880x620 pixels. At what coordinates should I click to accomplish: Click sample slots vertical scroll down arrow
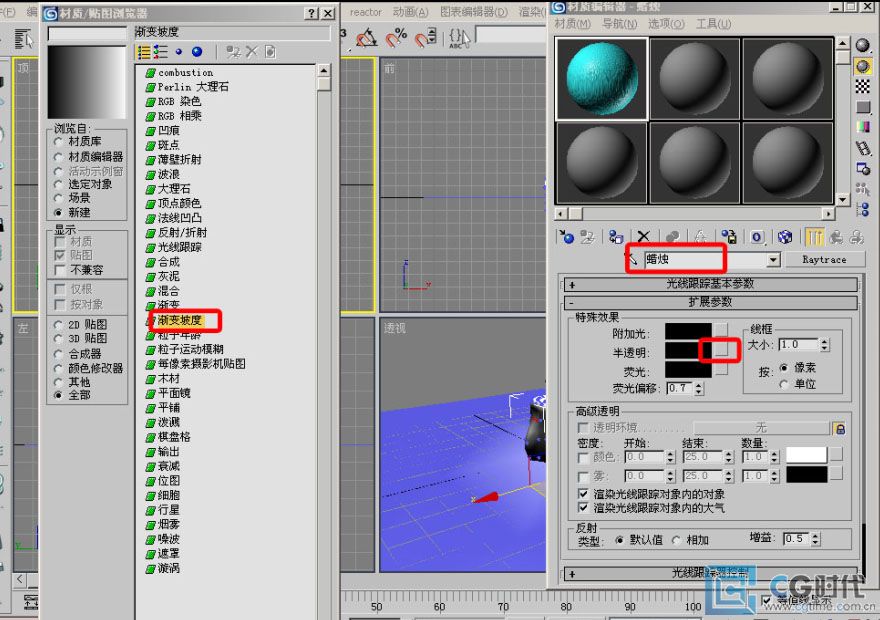point(842,199)
